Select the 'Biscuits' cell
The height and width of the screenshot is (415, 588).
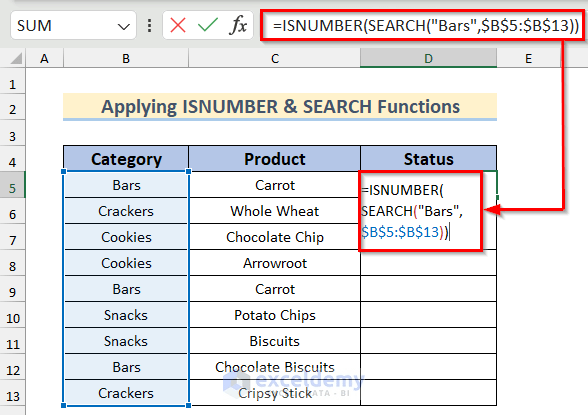275,341
